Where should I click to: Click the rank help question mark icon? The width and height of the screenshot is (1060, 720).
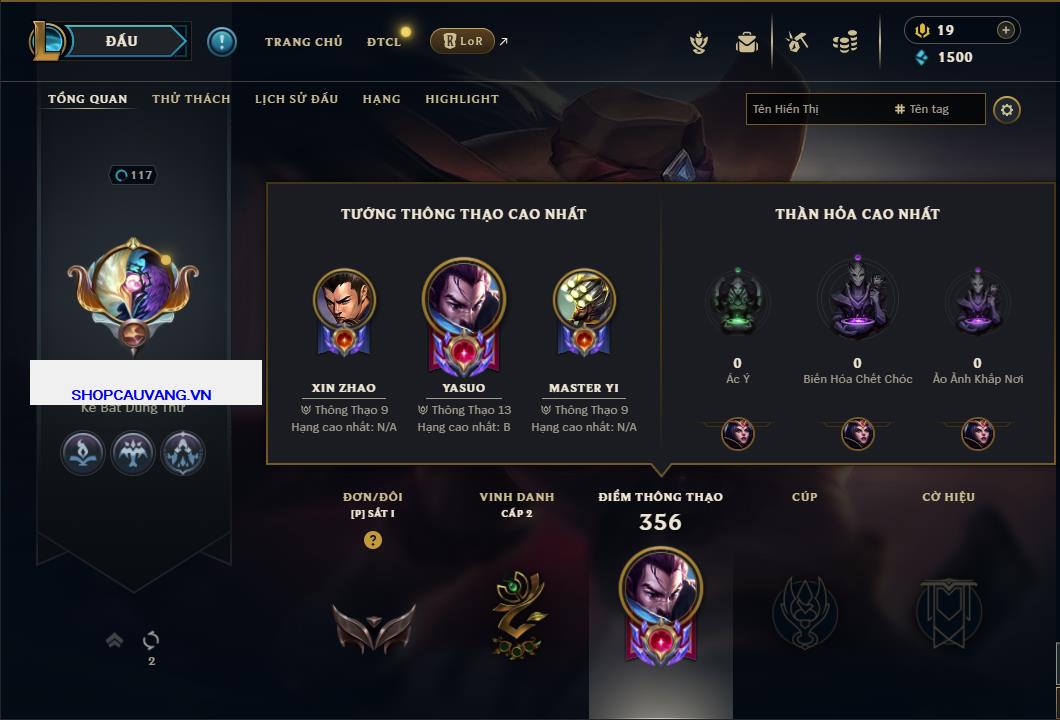pos(372,539)
